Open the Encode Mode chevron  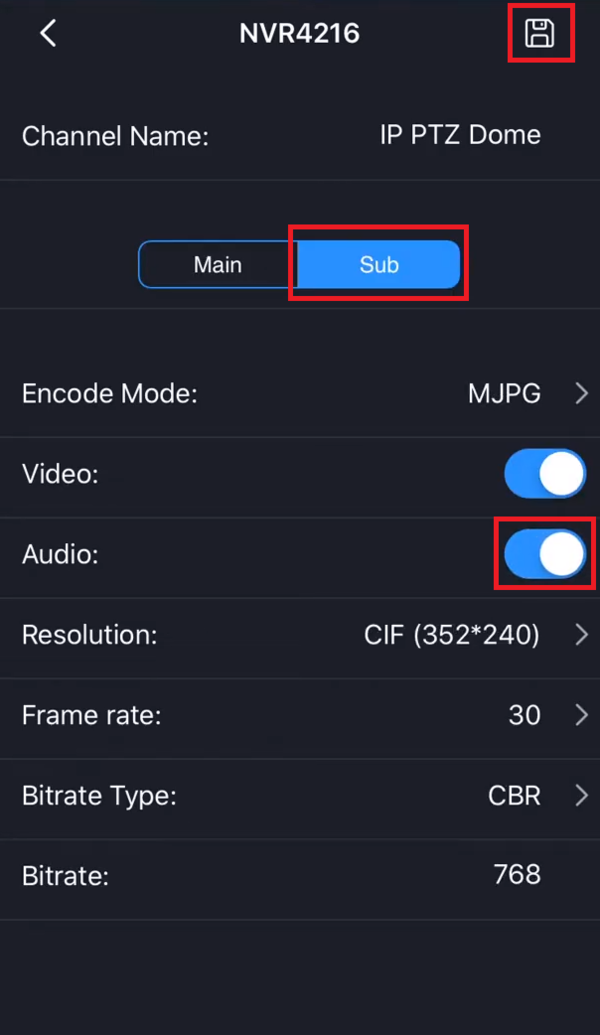coord(582,394)
